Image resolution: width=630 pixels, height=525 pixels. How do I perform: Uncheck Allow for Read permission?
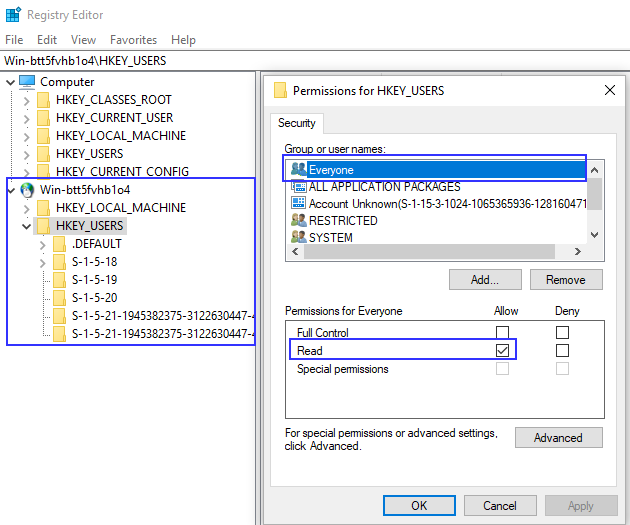click(x=502, y=350)
